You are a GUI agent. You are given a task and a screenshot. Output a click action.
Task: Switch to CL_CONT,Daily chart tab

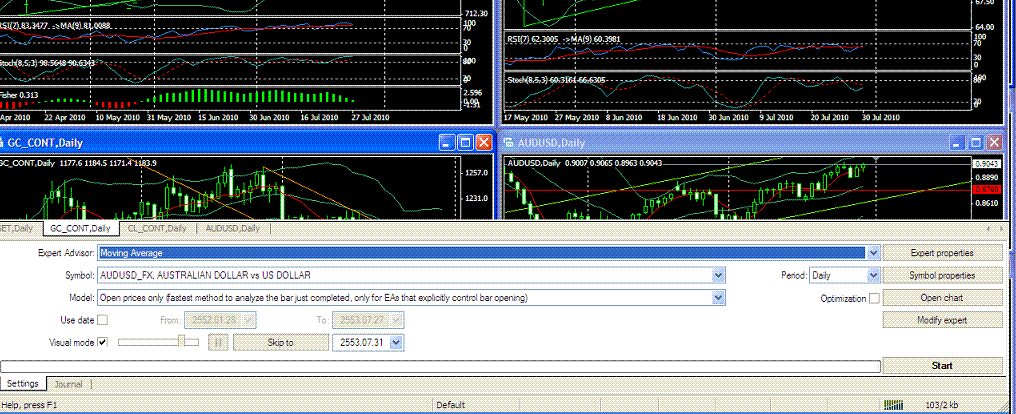coord(157,228)
